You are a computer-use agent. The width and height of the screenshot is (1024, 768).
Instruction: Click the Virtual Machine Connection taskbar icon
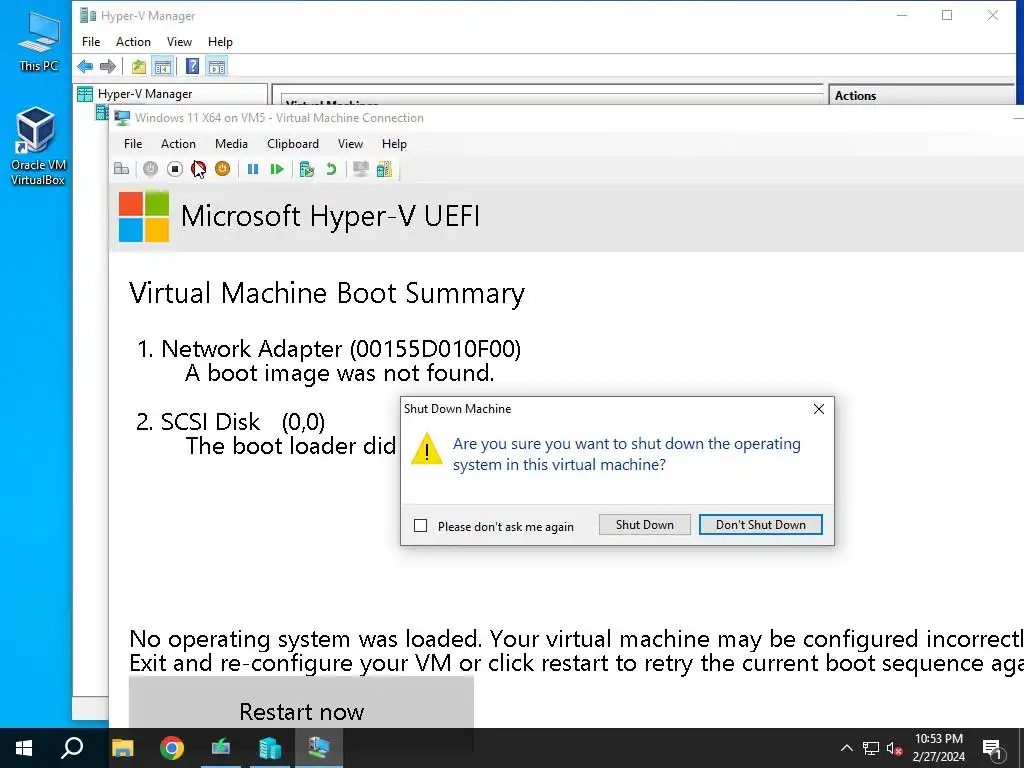[319, 748]
